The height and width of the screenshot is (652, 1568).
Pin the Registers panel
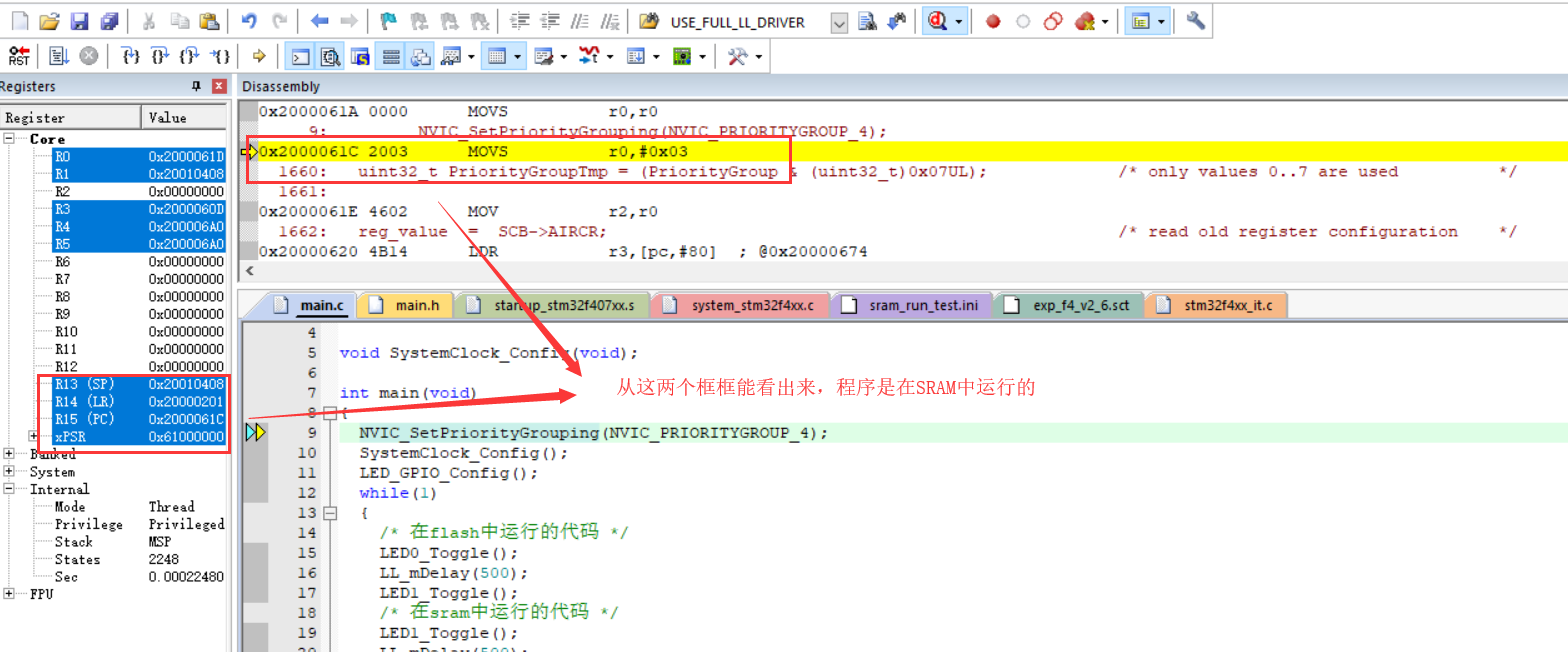pyautogui.click(x=196, y=87)
